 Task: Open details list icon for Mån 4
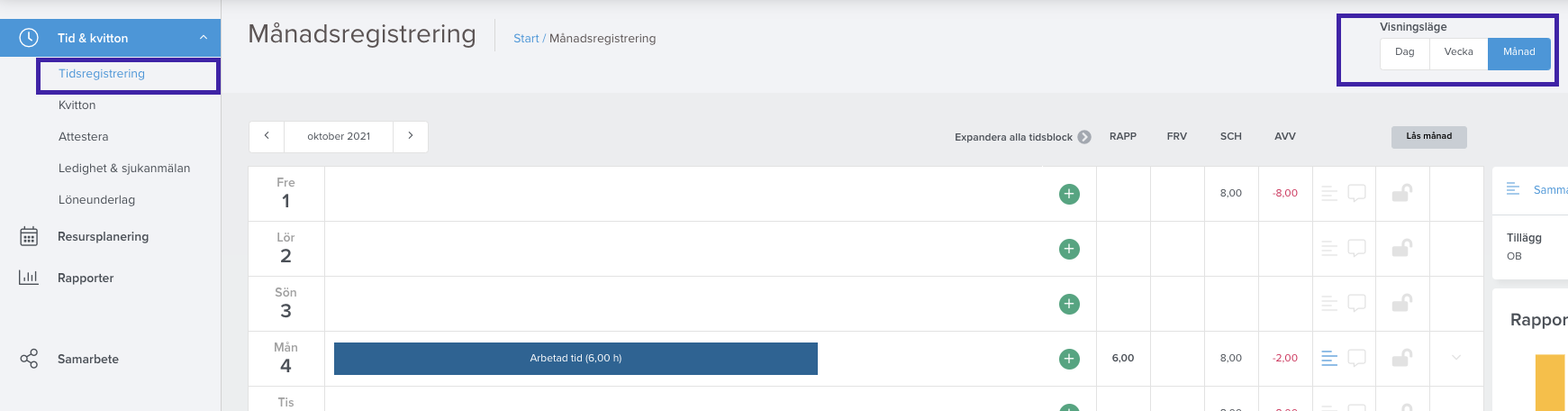pos(1329,358)
